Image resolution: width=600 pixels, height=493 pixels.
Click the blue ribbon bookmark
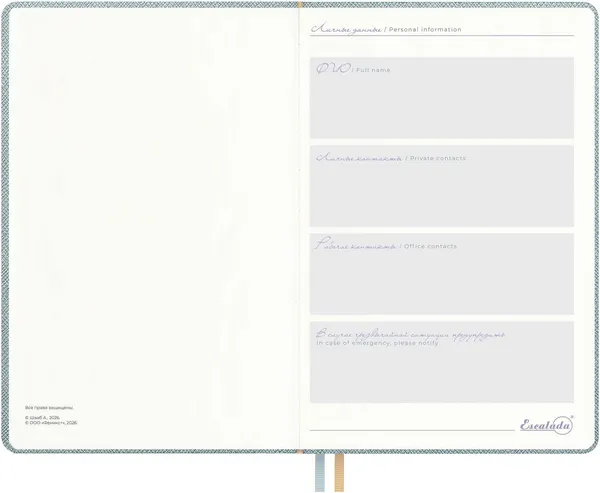pos(320,473)
